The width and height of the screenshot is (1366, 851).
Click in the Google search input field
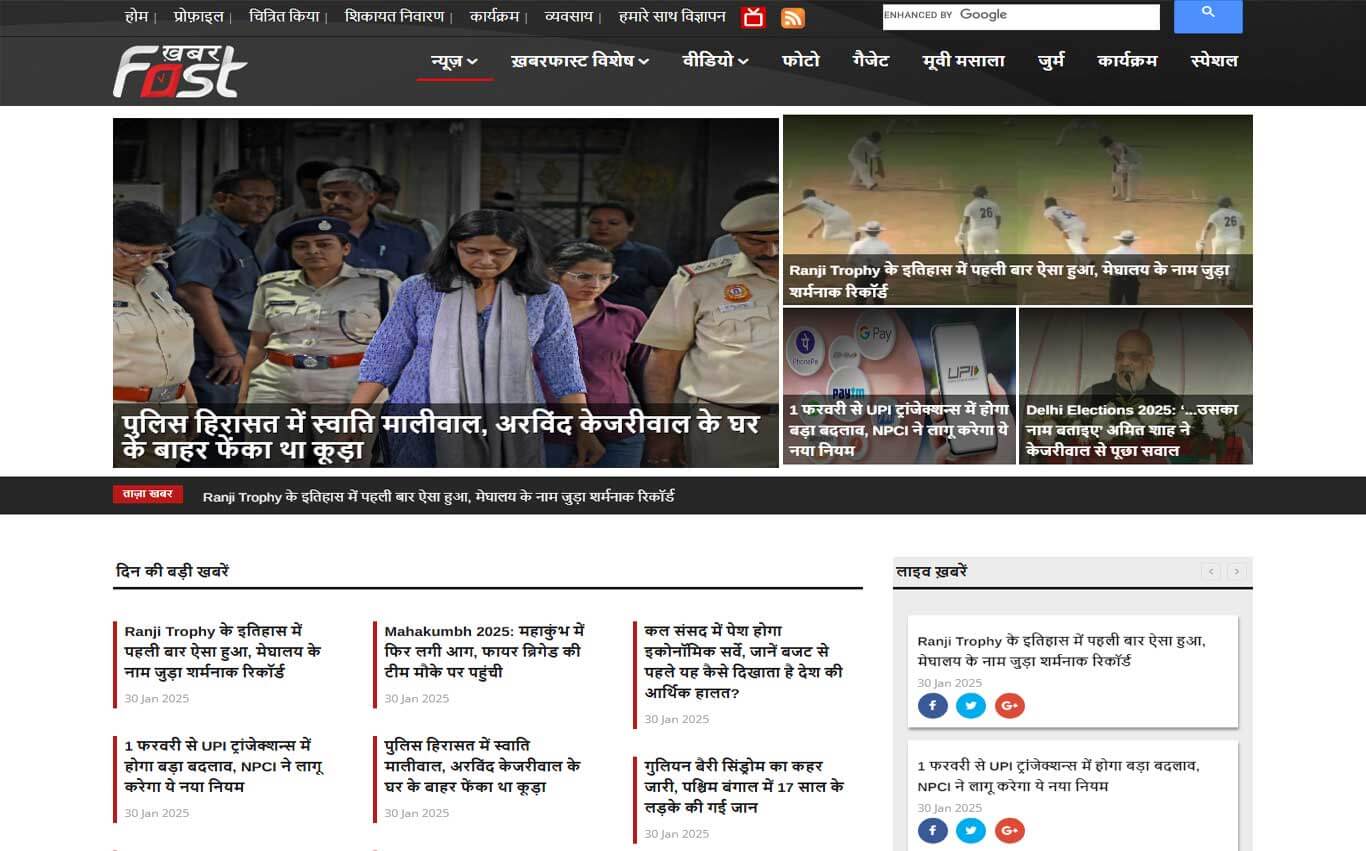(1020, 16)
